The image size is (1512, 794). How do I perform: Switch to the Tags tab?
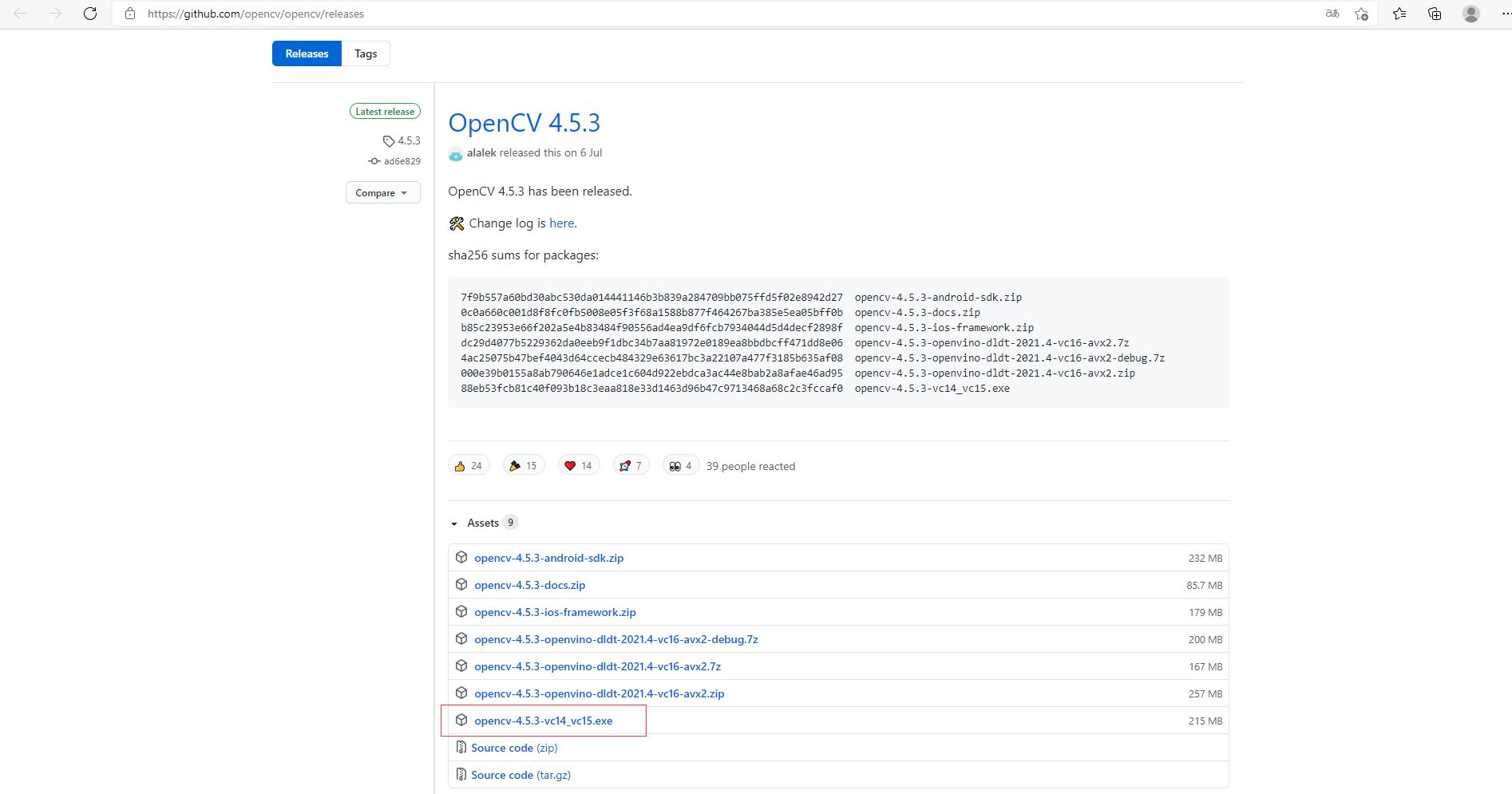[x=366, y=53]
